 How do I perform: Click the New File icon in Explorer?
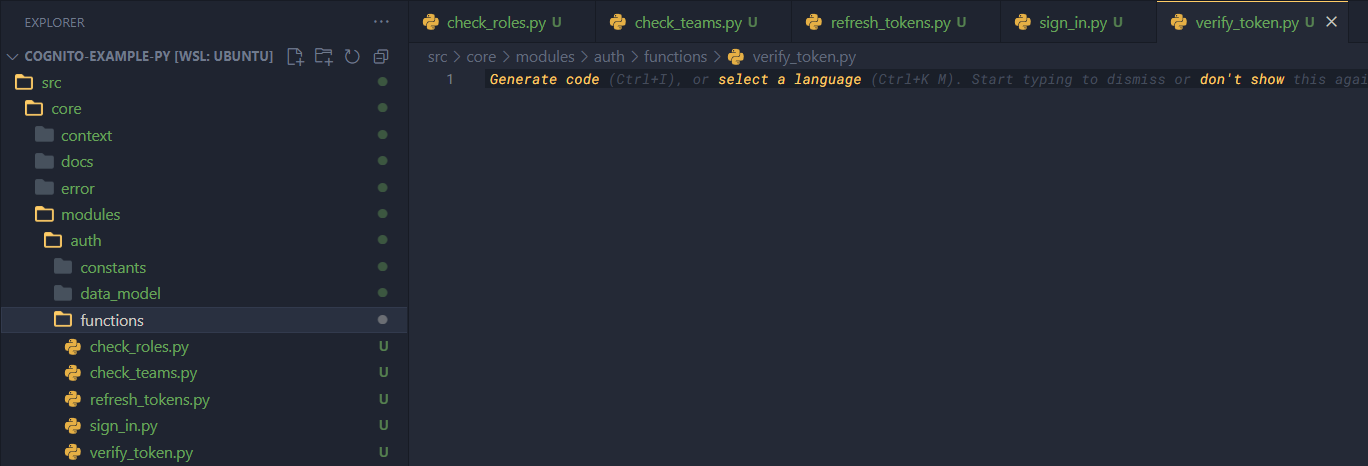point(295,57)
